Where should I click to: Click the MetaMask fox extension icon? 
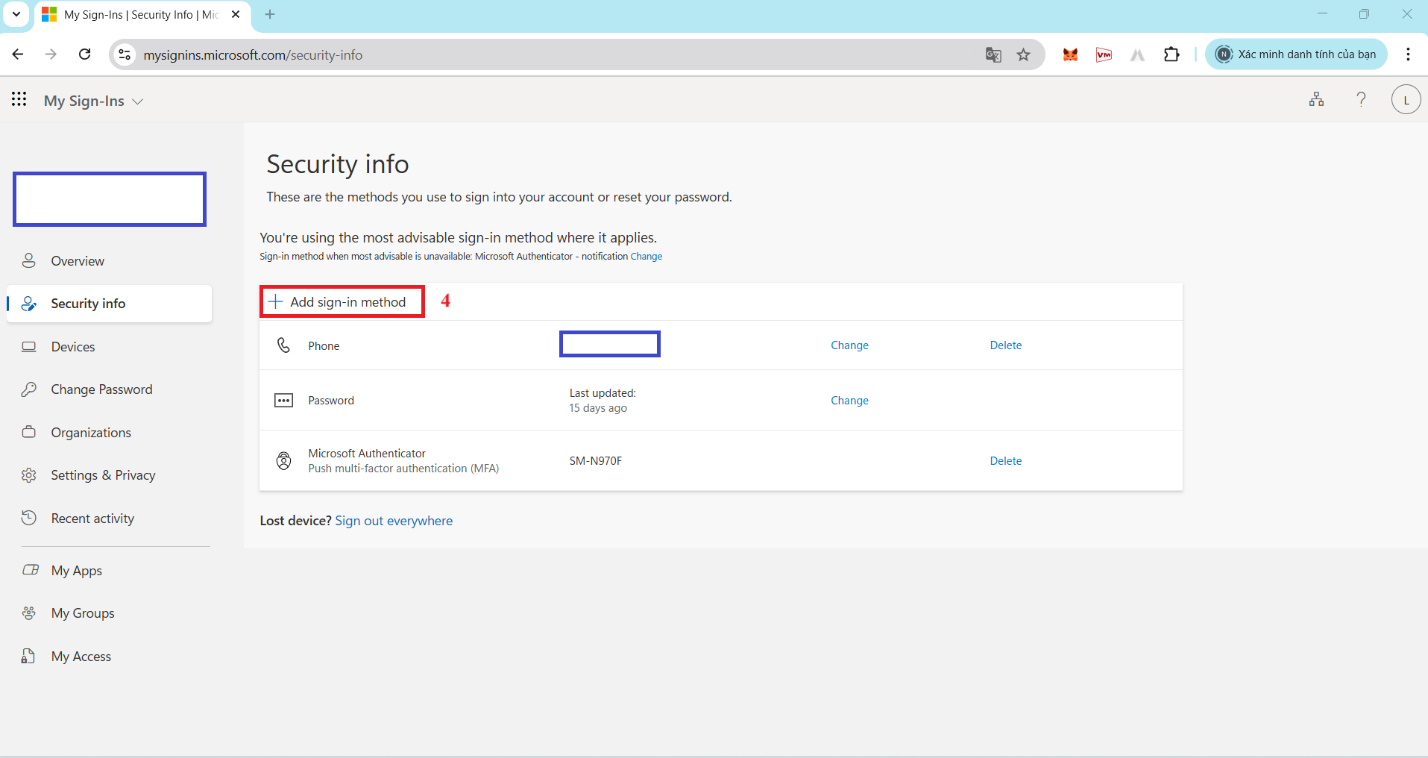coord(1070,55)
